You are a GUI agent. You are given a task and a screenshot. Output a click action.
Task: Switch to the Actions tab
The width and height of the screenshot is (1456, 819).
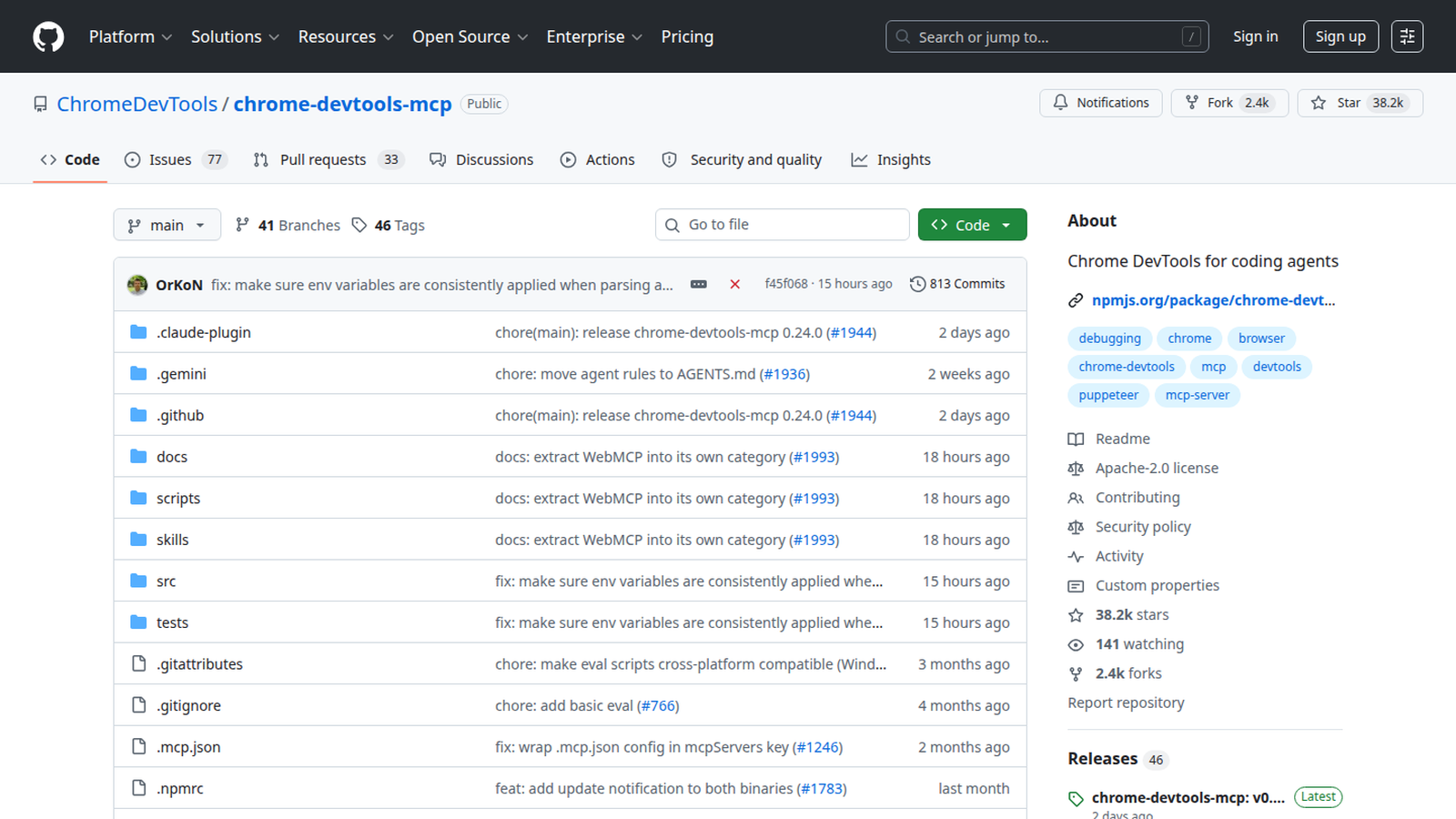pos(598,159)
